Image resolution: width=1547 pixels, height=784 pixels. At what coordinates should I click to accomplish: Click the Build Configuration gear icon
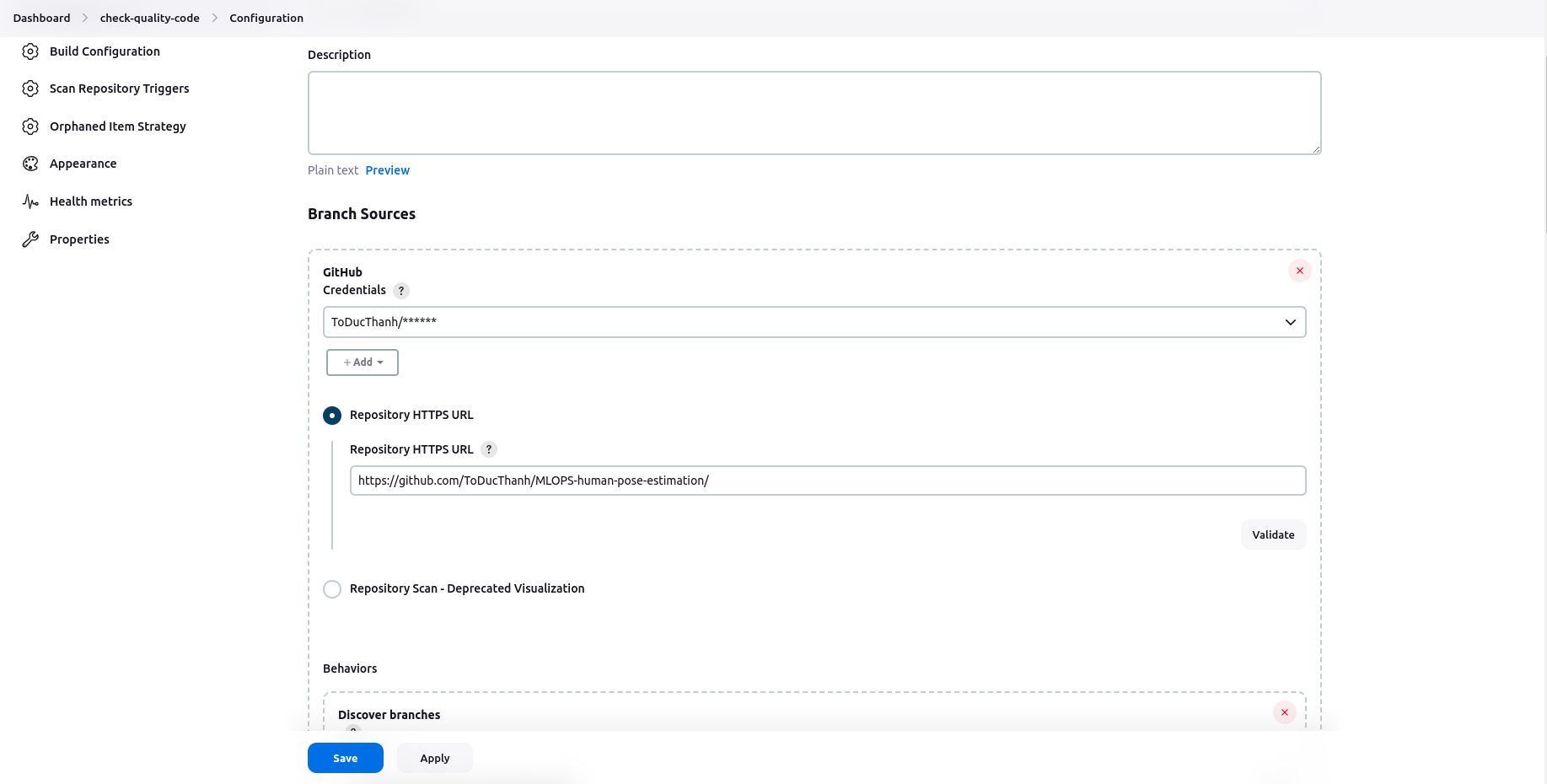coord(30,51)
